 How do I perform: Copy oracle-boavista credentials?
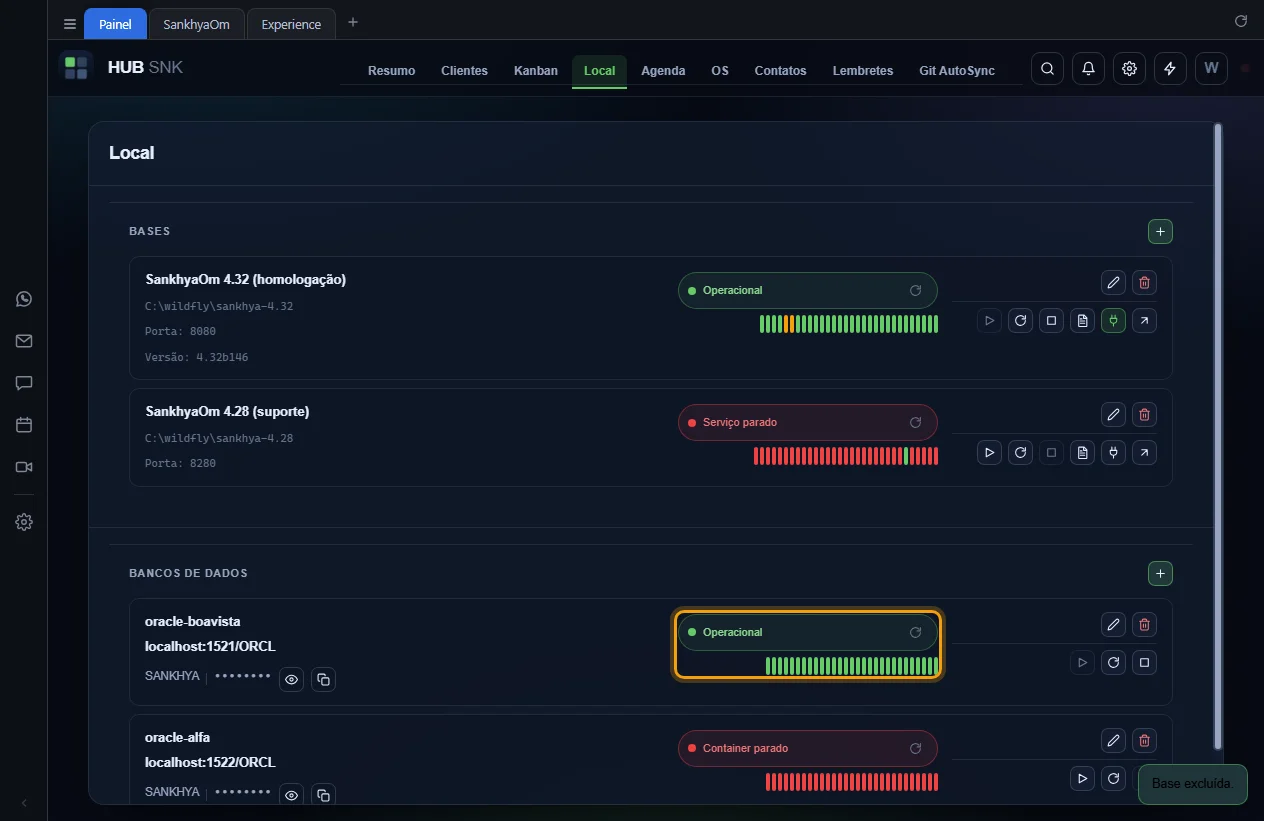[x=323, y=679]
